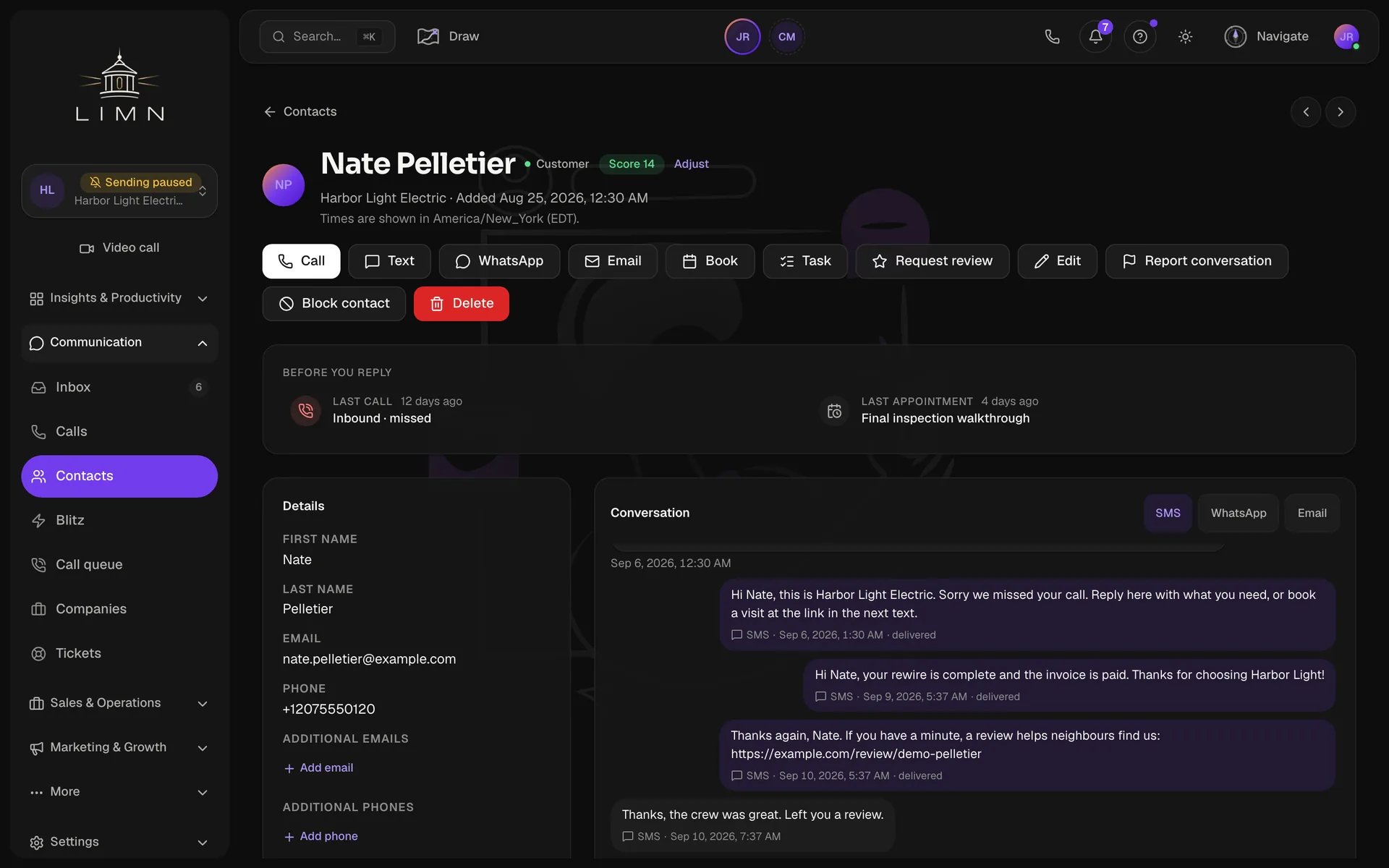The height and width of the screenshot is (868, 1389).
Task: Click Adjust score link
Action: (691, 164)
